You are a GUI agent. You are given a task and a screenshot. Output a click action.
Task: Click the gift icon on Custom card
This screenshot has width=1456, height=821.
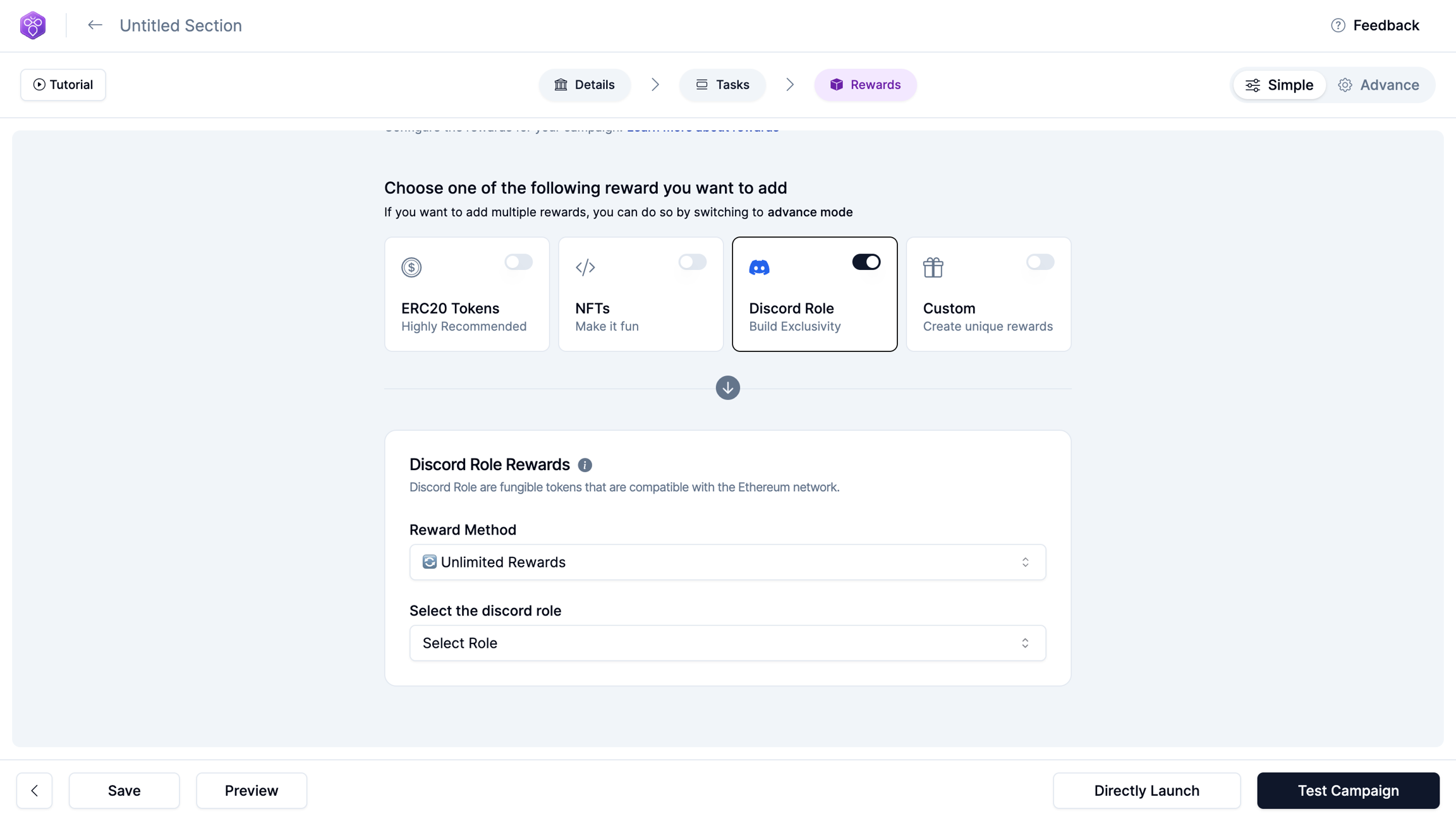pos(933,267)
